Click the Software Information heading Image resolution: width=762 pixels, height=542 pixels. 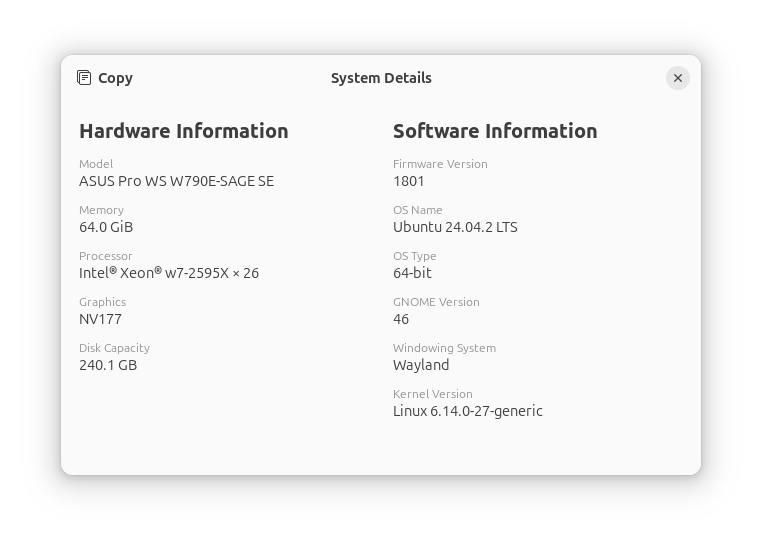click(495, 131)
